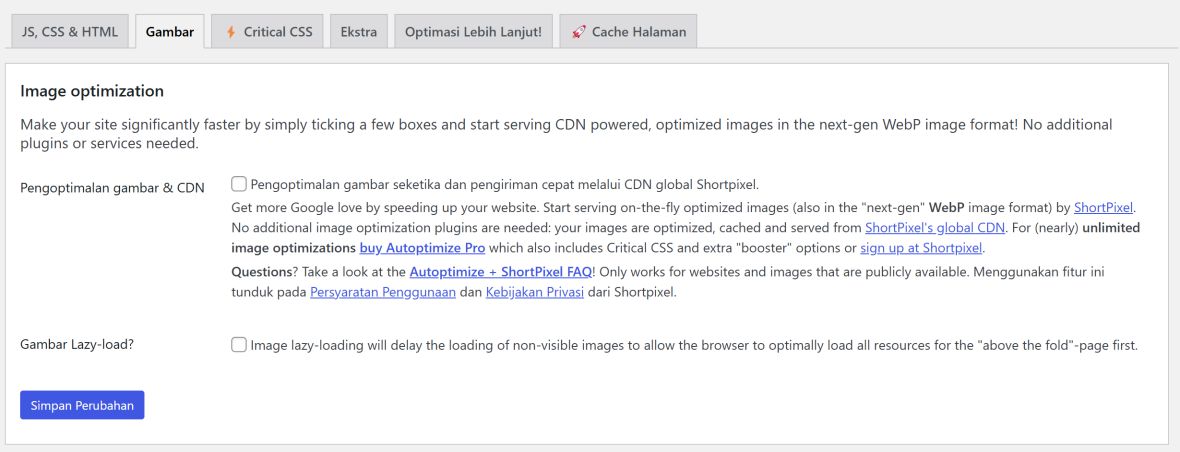Click the Gambar Lazy-load? setting label

(77, 345)
